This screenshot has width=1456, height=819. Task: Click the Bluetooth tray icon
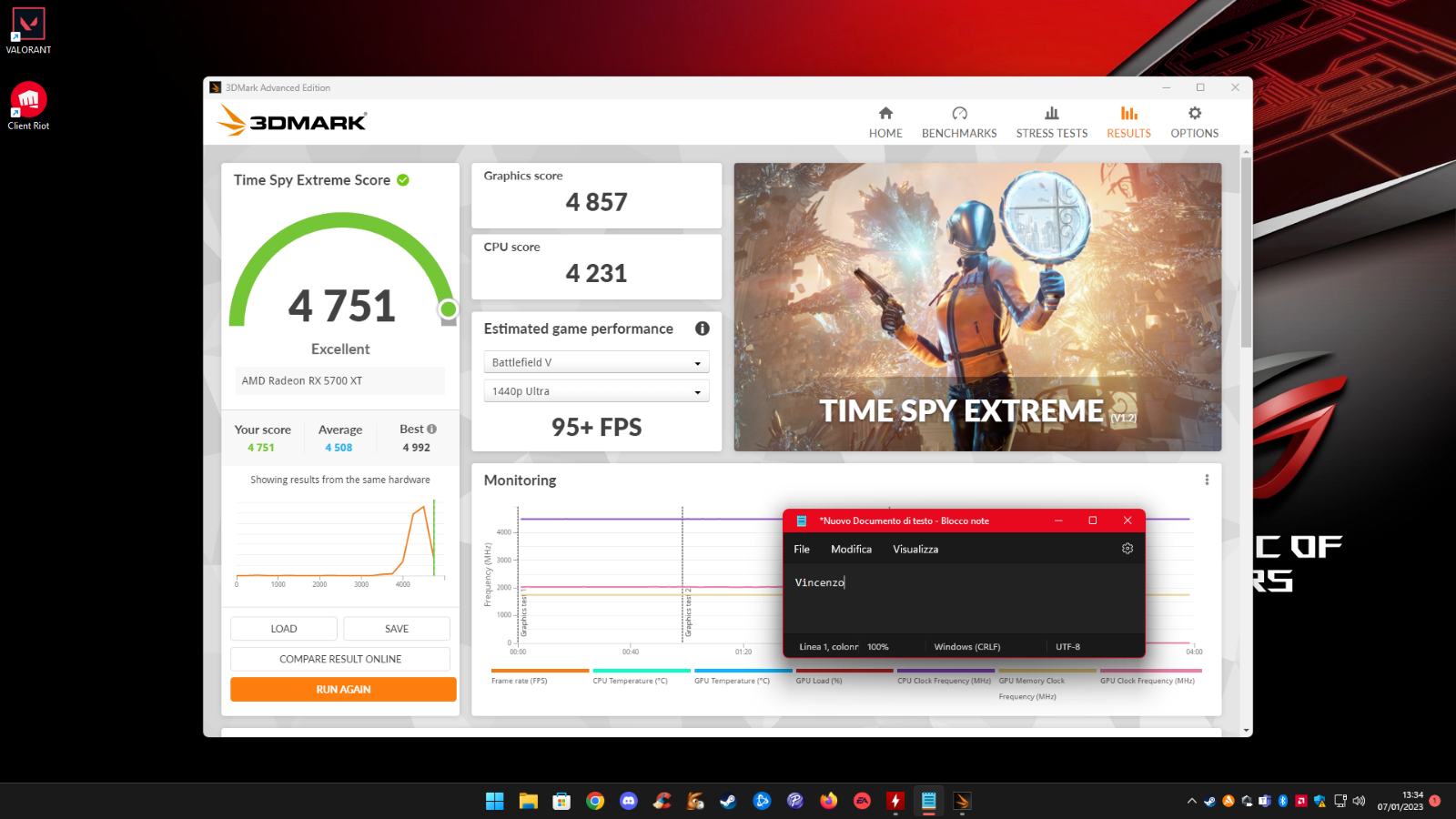click(1283, 801)
